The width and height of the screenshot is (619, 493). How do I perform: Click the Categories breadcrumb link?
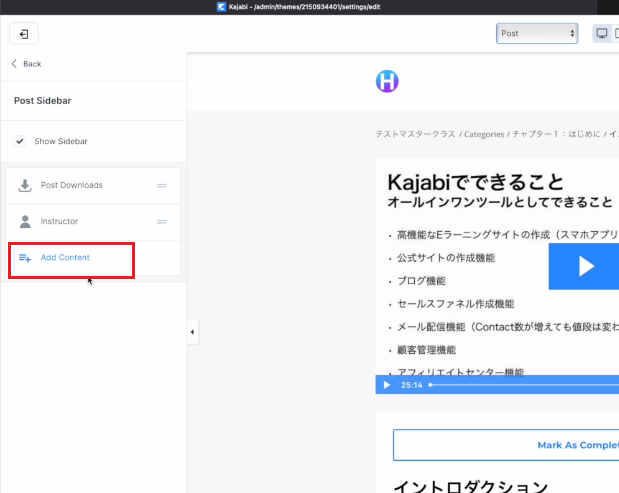484,134
